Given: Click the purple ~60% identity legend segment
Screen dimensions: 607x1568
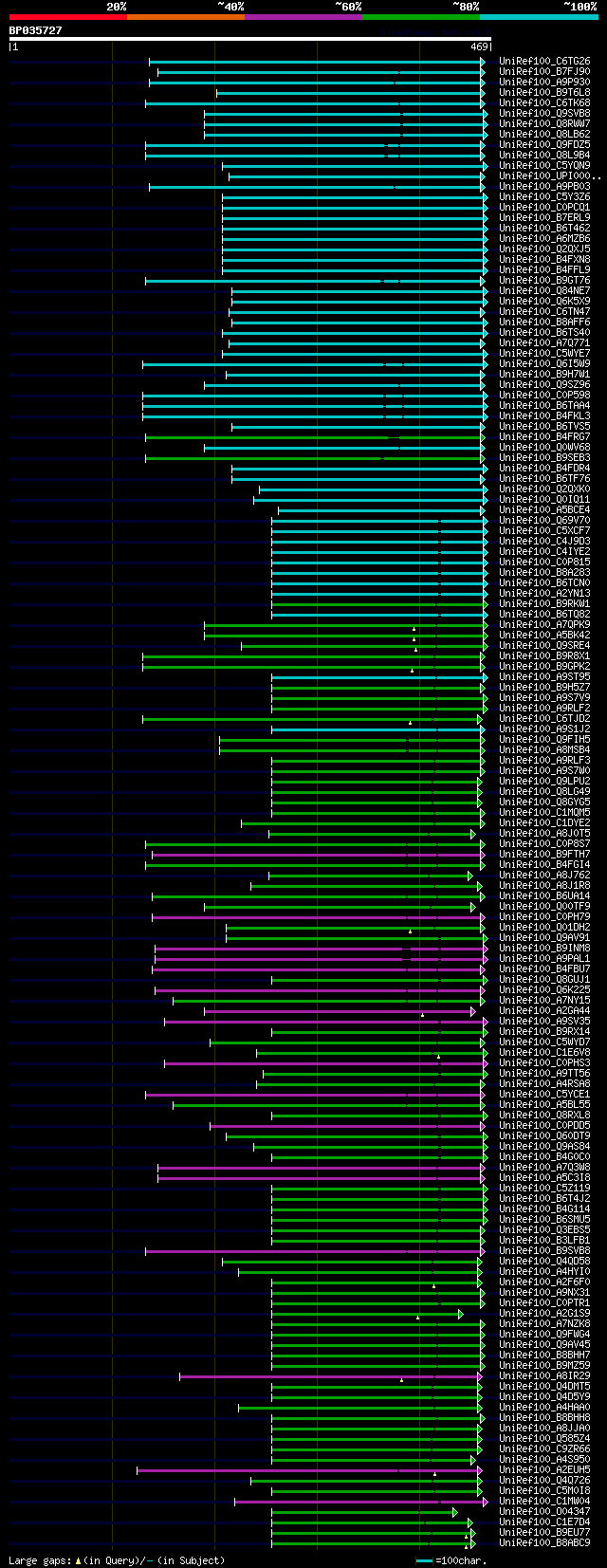Looking at the screenshot, I should (303, 16).
